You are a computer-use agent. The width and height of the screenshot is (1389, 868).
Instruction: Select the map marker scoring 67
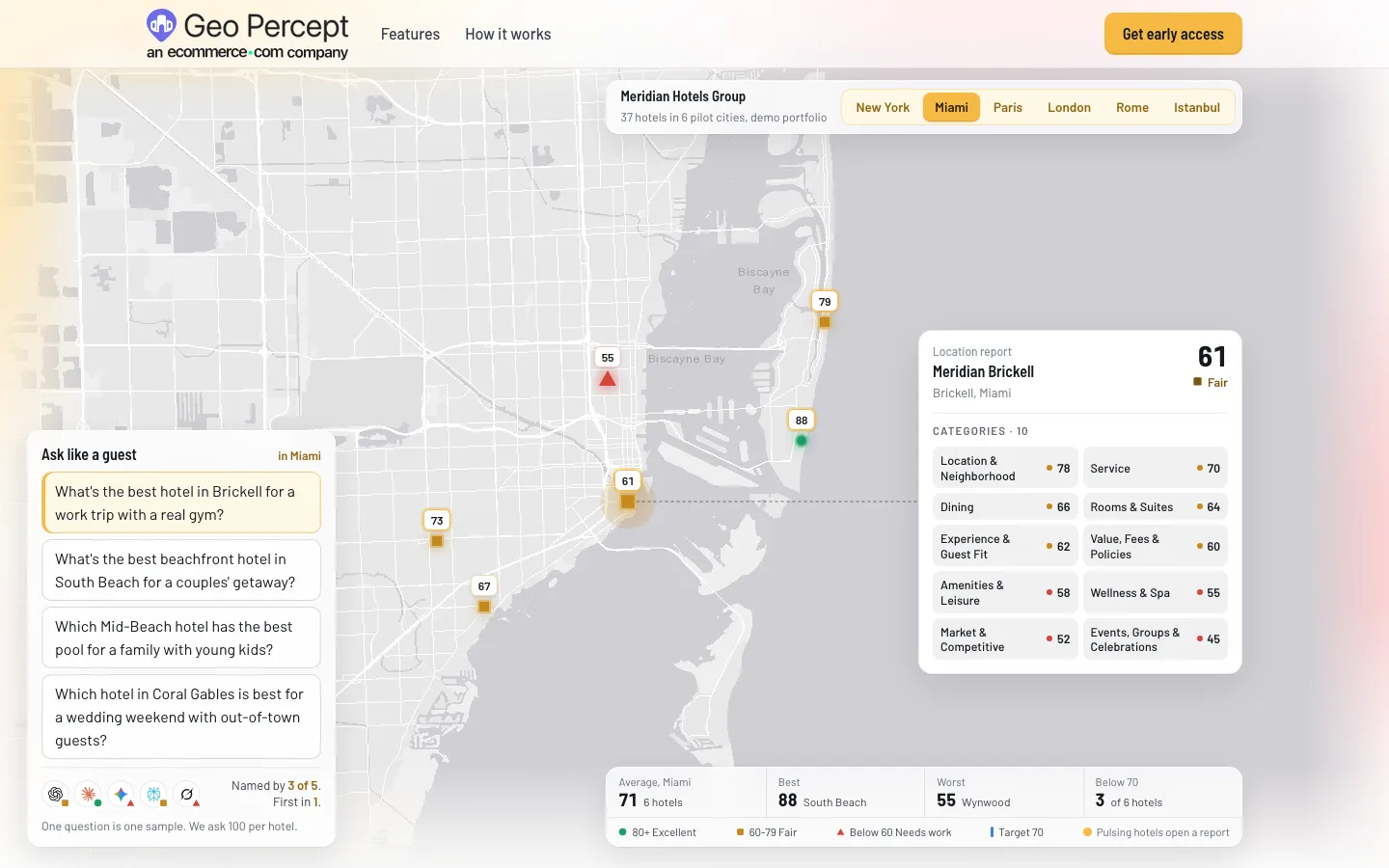pos(484,595)
